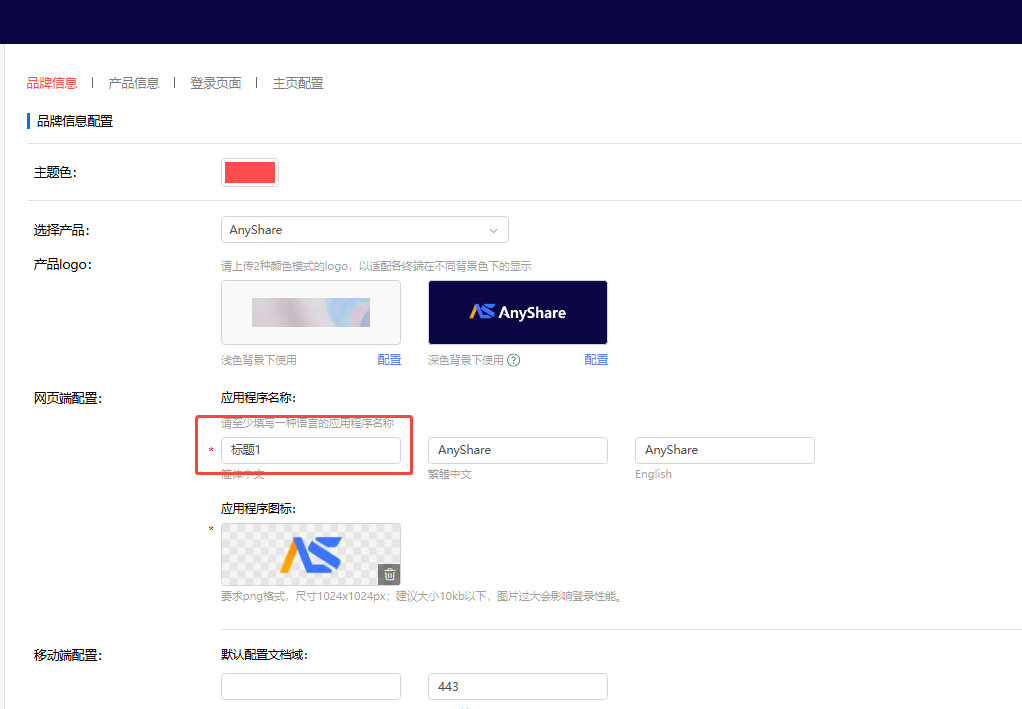Click the light-background logo preview
1022x709 pixels.
point(310,311)
